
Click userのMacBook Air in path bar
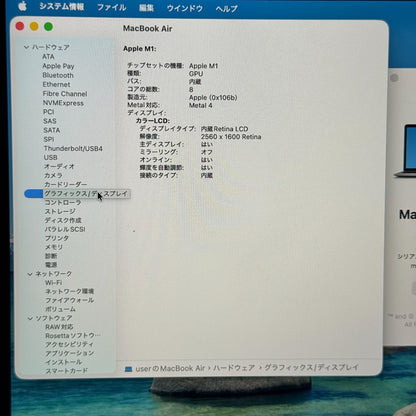pos(170,369)
